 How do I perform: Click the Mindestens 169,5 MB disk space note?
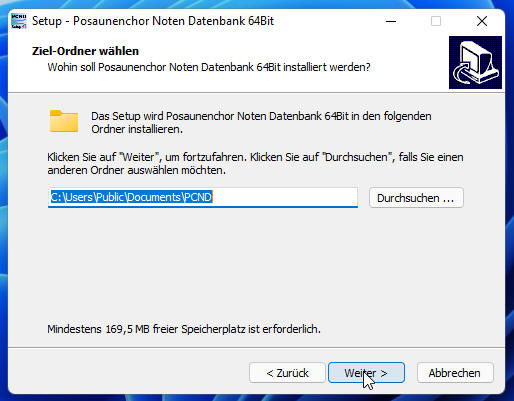pyautogui.click(x=184, y=329)
